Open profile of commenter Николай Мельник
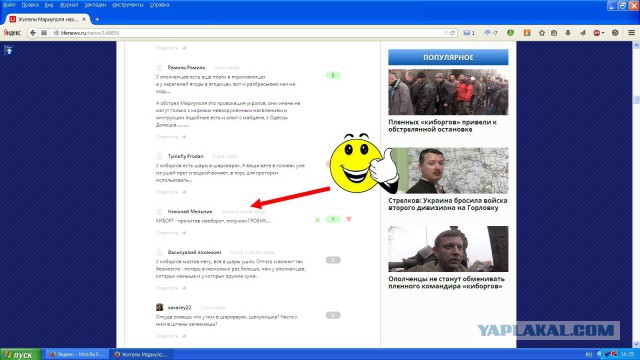The height and width of the screenshot is (360, 640). [x=190, y=211]
